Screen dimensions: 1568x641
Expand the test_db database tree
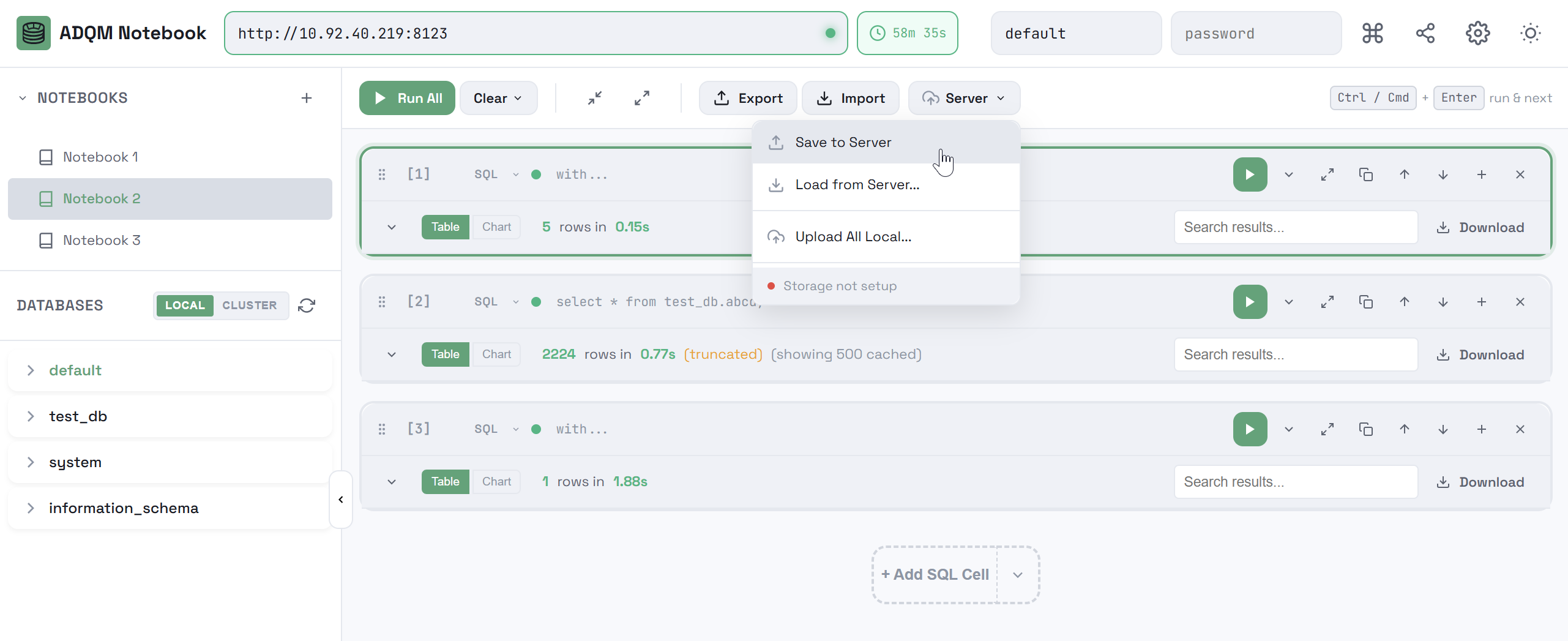(x=31, y=416)
